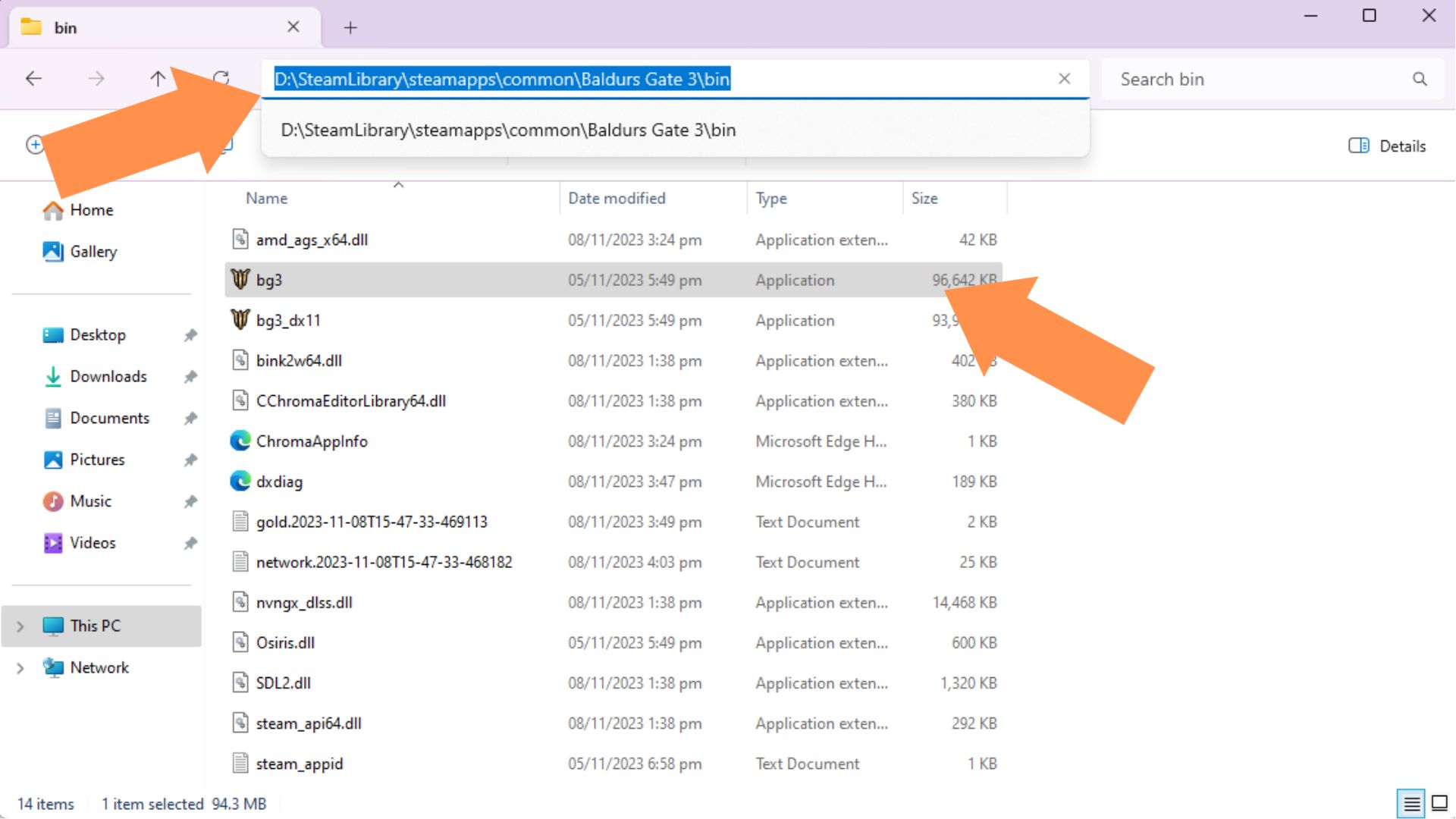Go up one folder level
The width and height of the screenshot is (1456, 819).
[158, 79]
